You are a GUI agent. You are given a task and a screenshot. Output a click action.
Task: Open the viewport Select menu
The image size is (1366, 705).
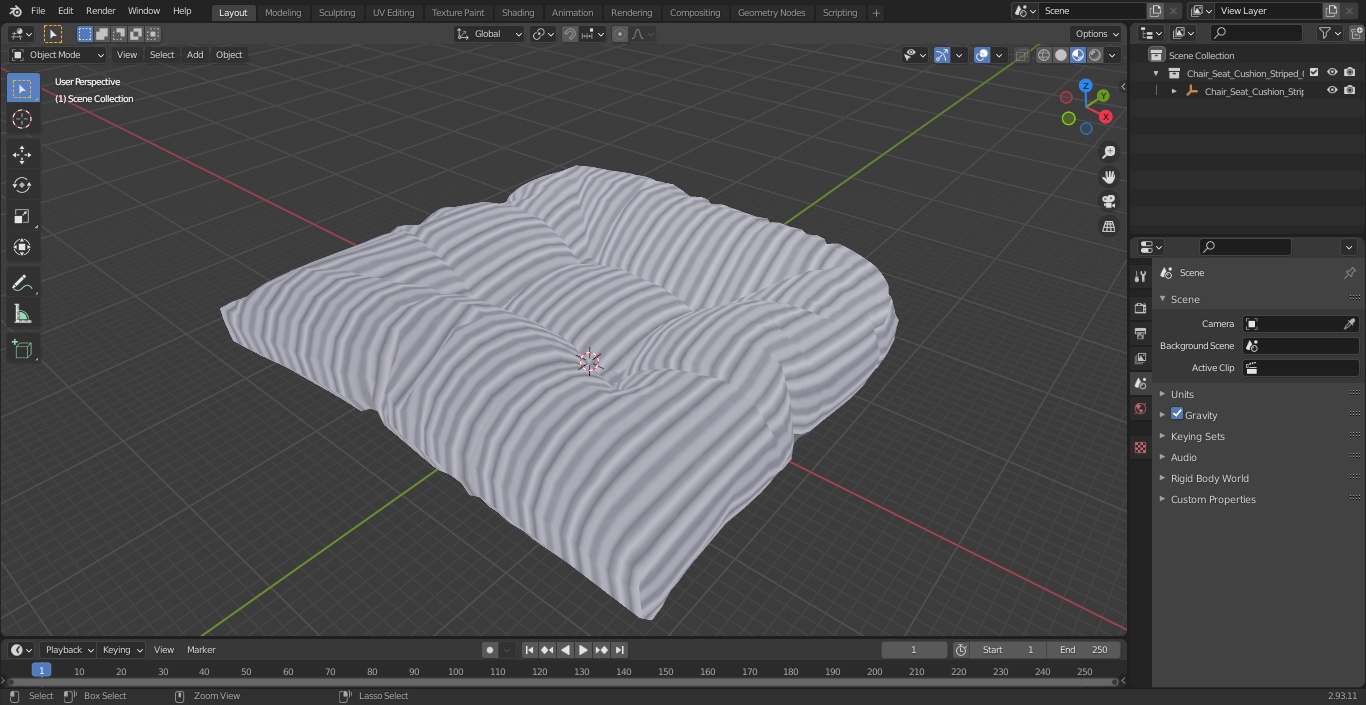pos(162,55)
